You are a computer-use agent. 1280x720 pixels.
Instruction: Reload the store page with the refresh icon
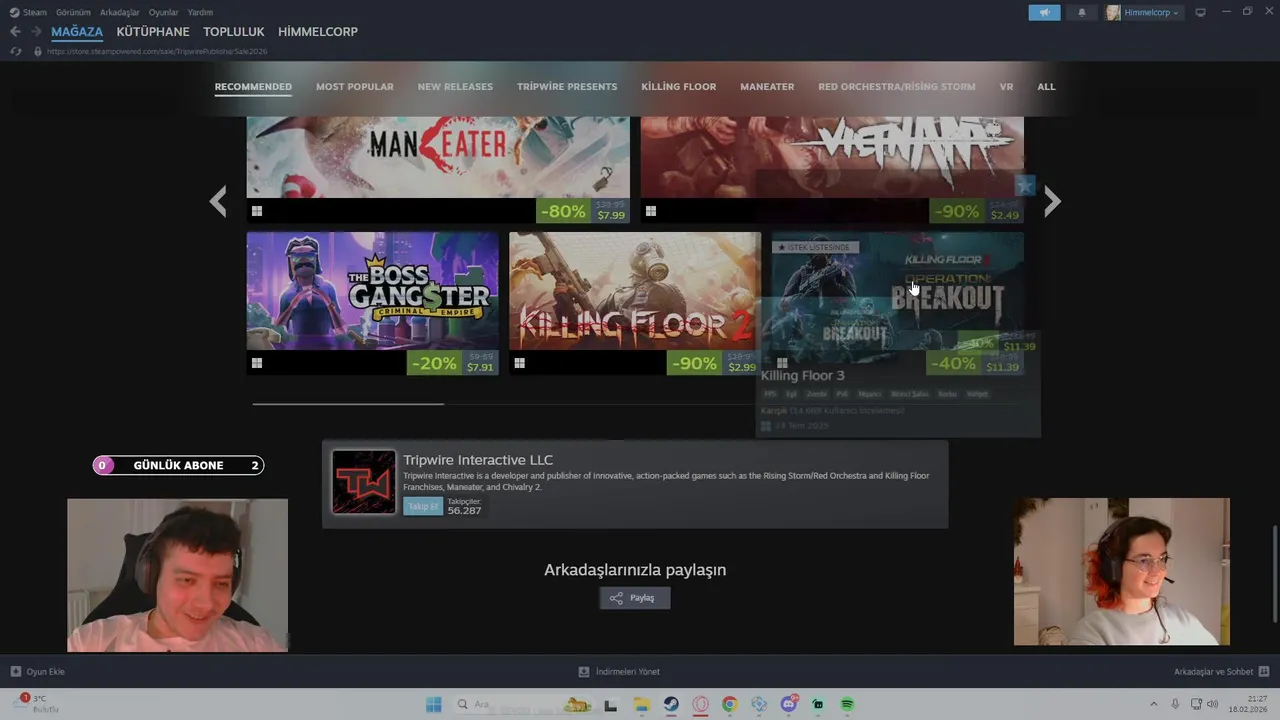(x=15, y=51)
